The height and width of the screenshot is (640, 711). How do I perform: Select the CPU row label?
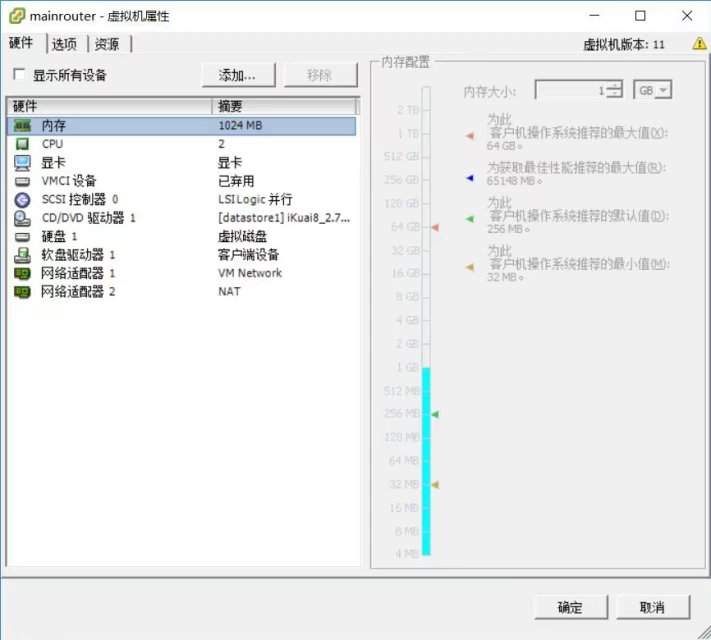(53, 144)
